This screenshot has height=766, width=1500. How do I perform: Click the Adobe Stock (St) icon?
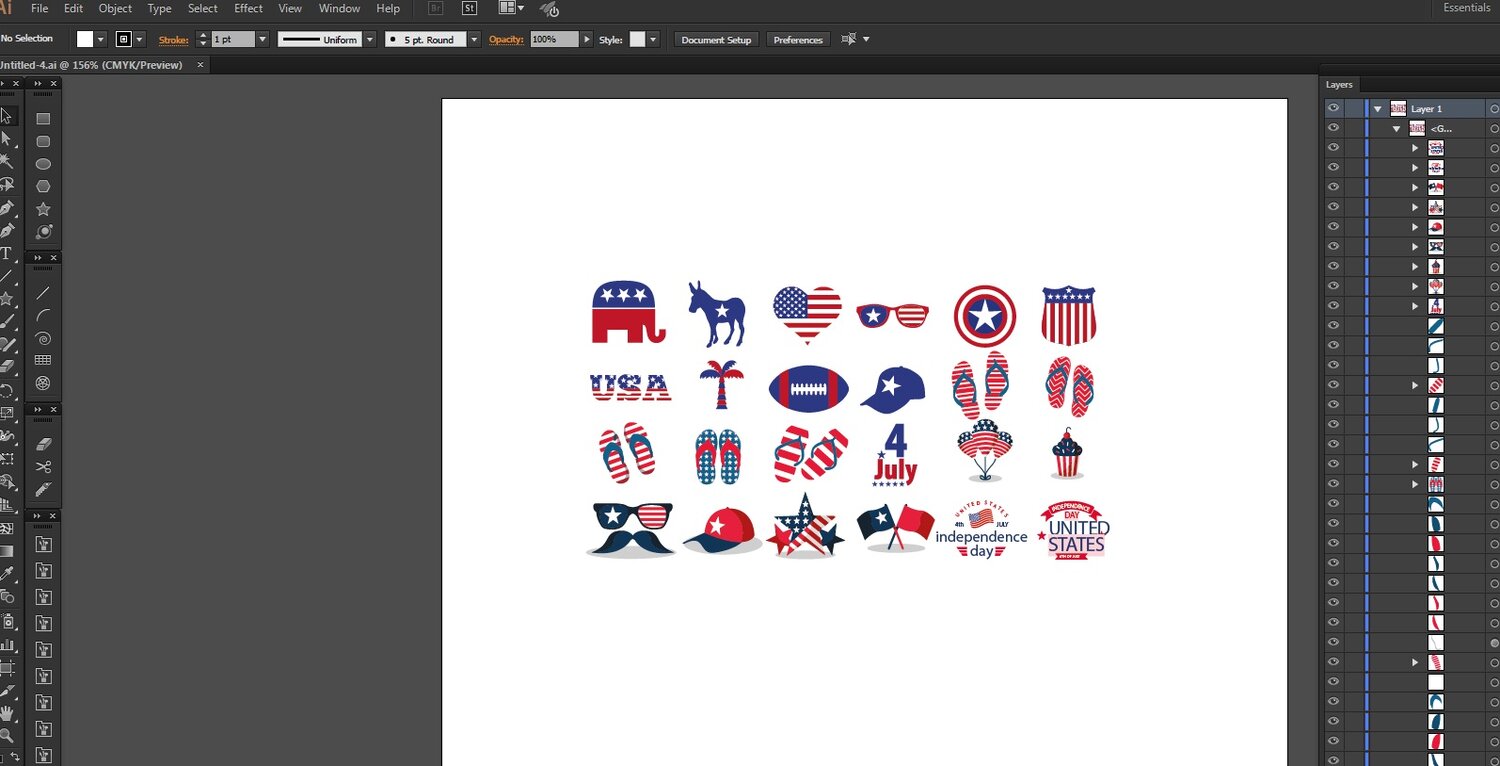coord(469,9)
